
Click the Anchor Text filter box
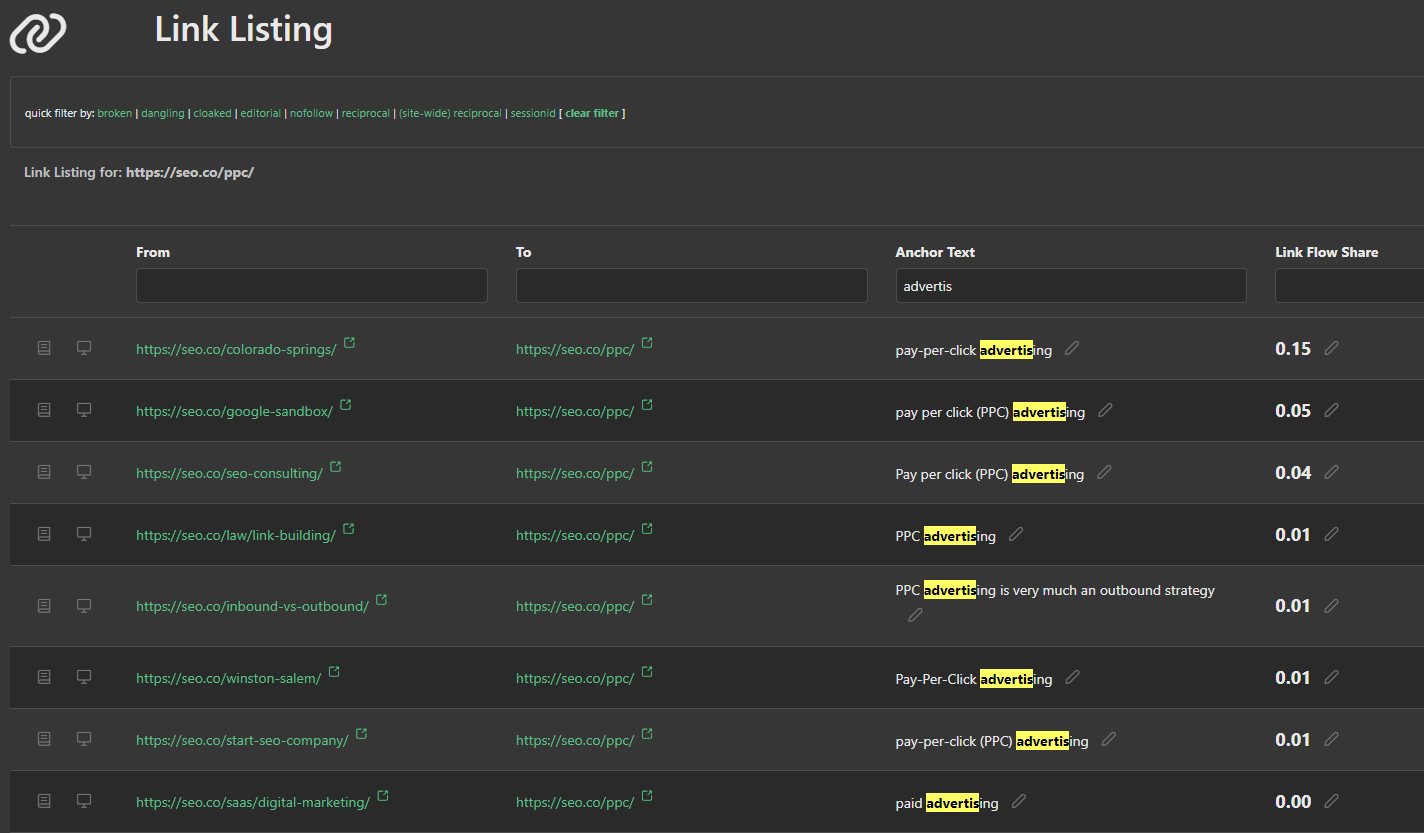[1070, 286]
